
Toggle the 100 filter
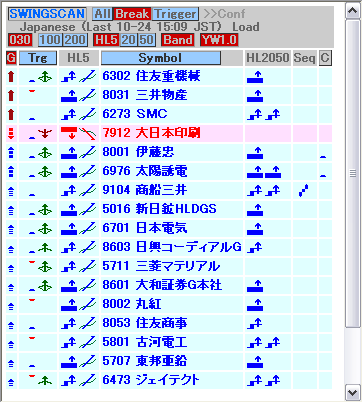click(x=51, y=40)
